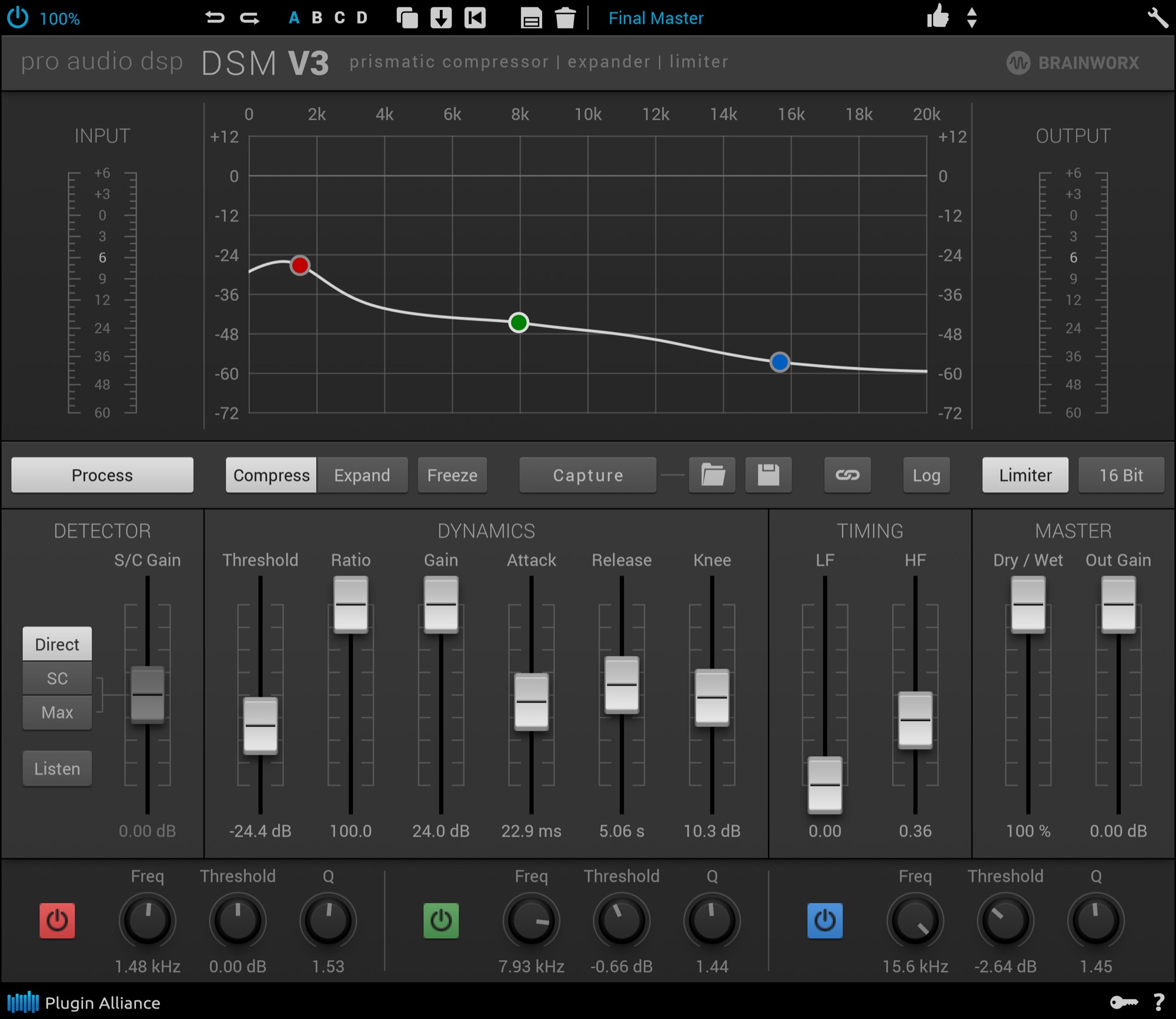Click the S/C Gain fader handle
Viewport: 1176px width, 1019px height.
(x=148, y=694)
